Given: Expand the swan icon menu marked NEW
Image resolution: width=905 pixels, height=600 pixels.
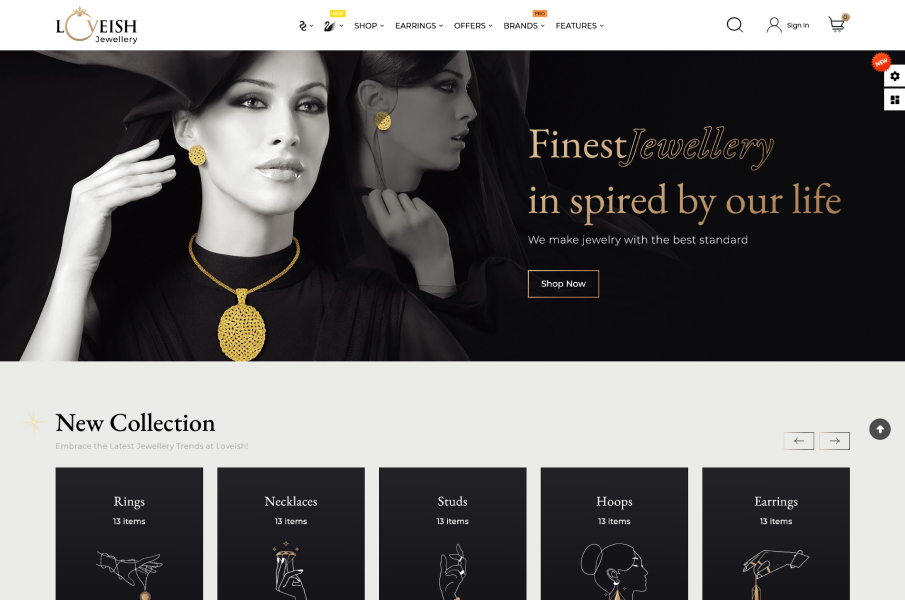Looking at the screenshot, I should pyautogui.click(x=333, y=26).
